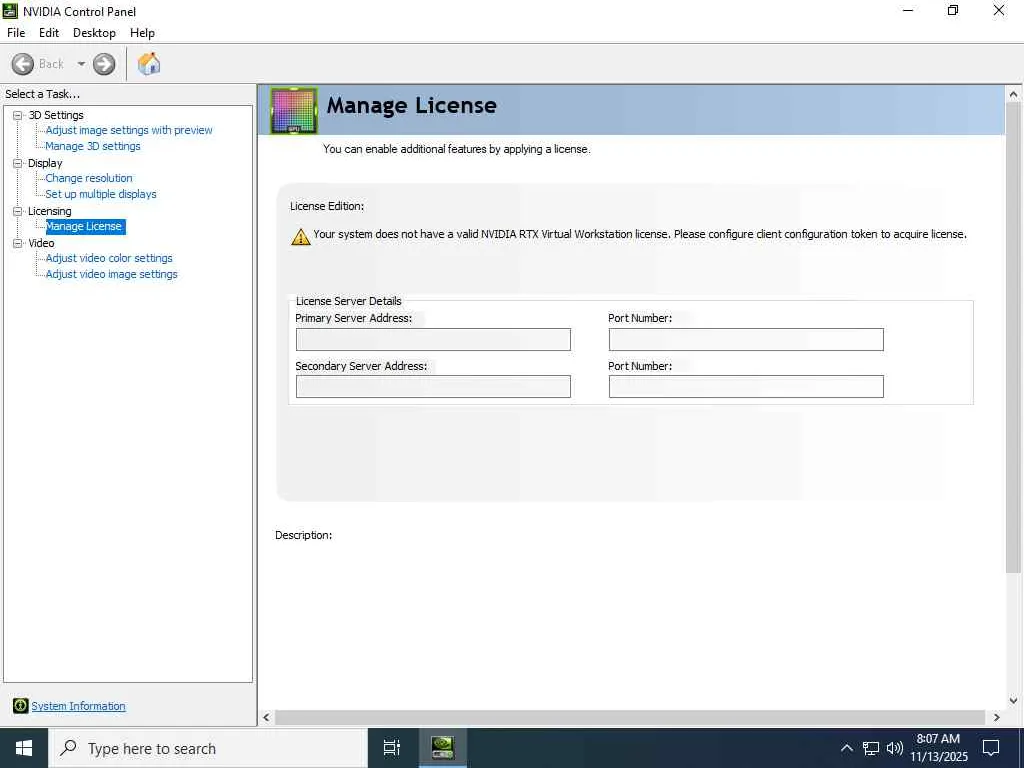The height and width of the screenshot is (768, 1024).
Task: Go back with the Back arrow icon
Action: coord(22,64)
